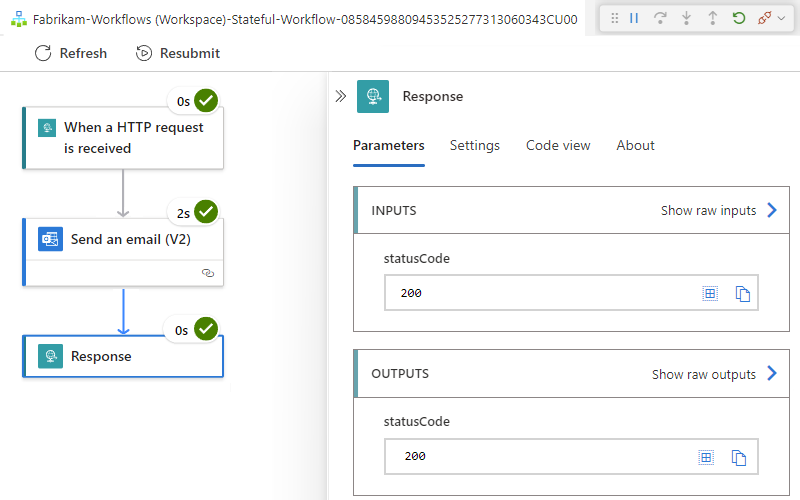
Task: Click the debug Step Into icon
Action: coord(687,18)
